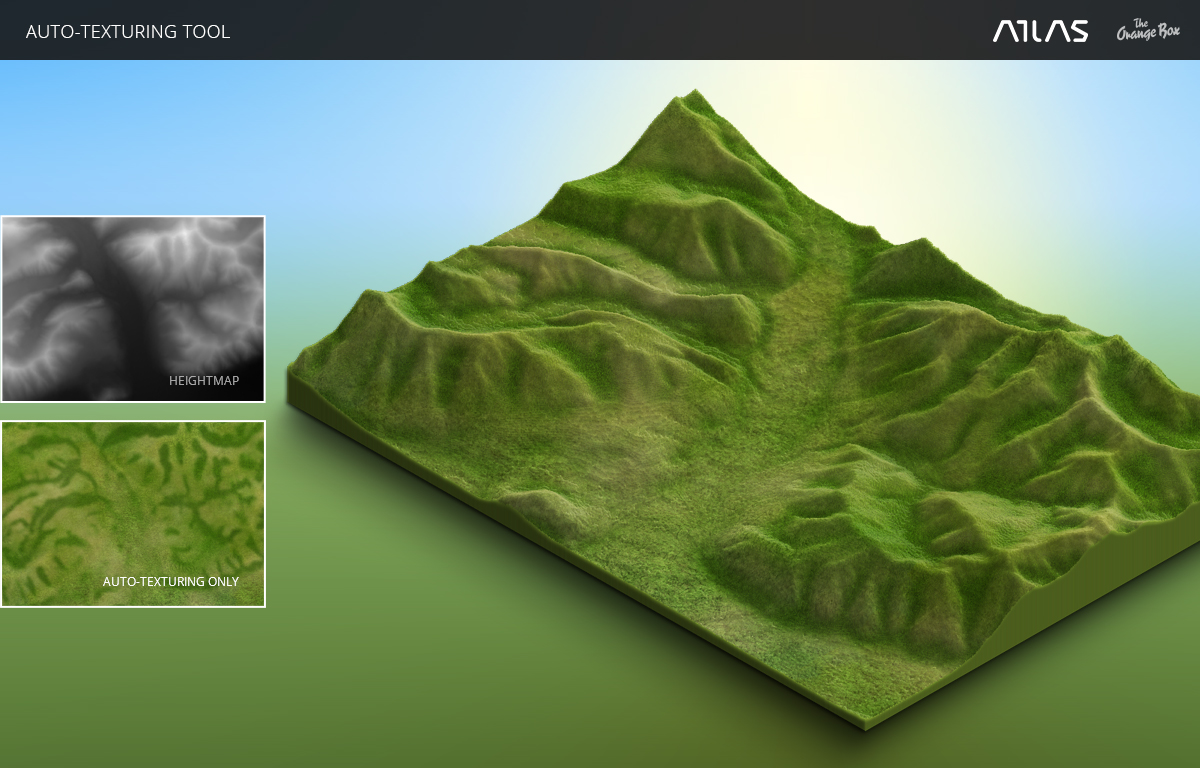Viewport: 1200px width, 768px height.
Task: Click the HEIGHTMAP label text
Action: point(204,380)
